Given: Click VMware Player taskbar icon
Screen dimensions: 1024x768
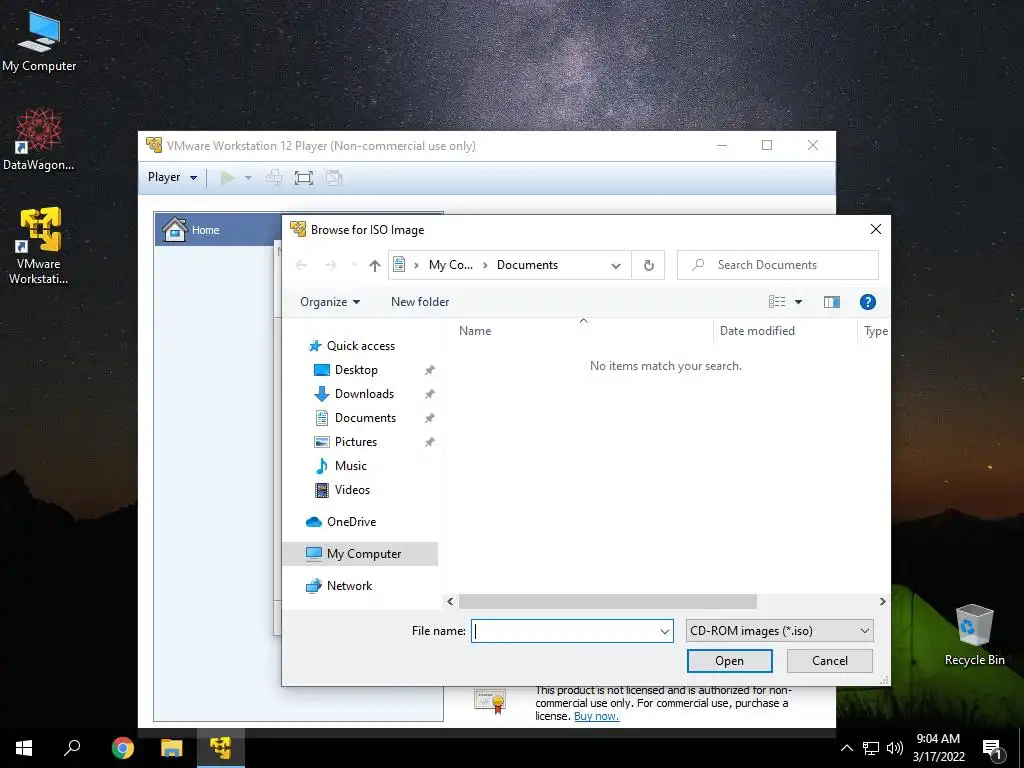Looking at the screenshot, I should pyautogui.click(x=221, y=748).
